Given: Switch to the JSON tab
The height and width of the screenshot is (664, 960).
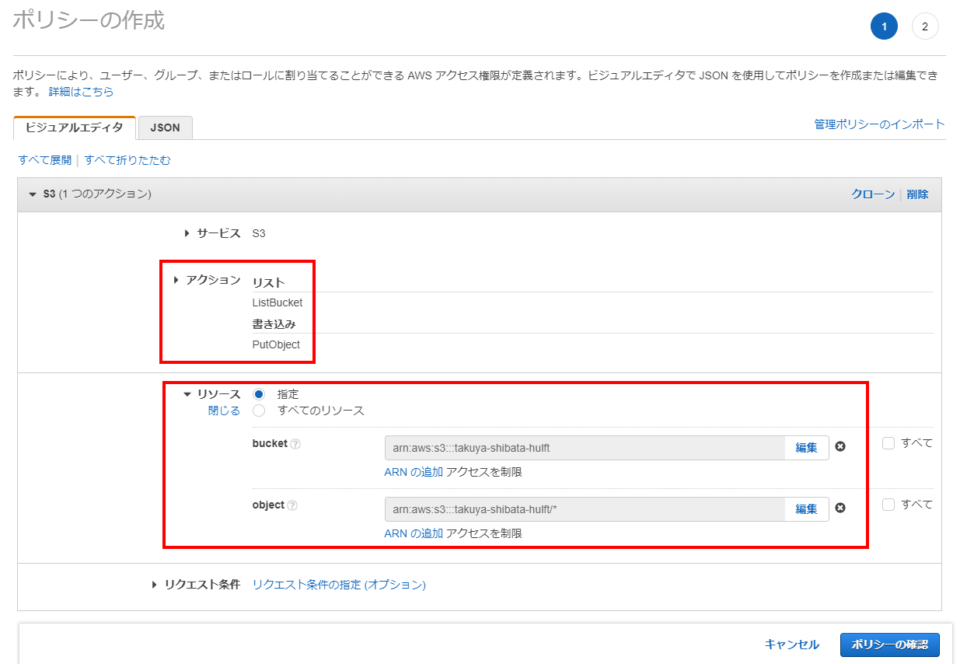Looking at the screenshot, I should tap(165, 128).
